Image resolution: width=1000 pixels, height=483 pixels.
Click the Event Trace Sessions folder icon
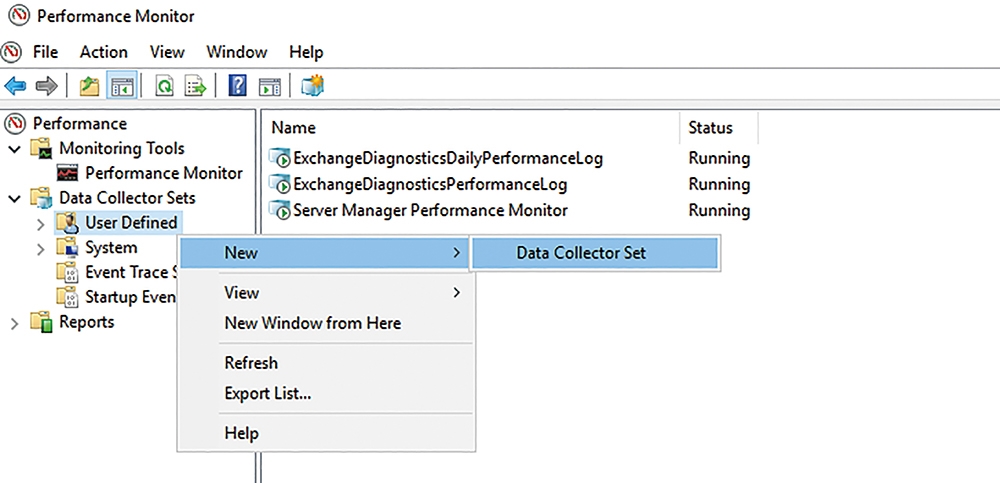click(x=66, y=273)
